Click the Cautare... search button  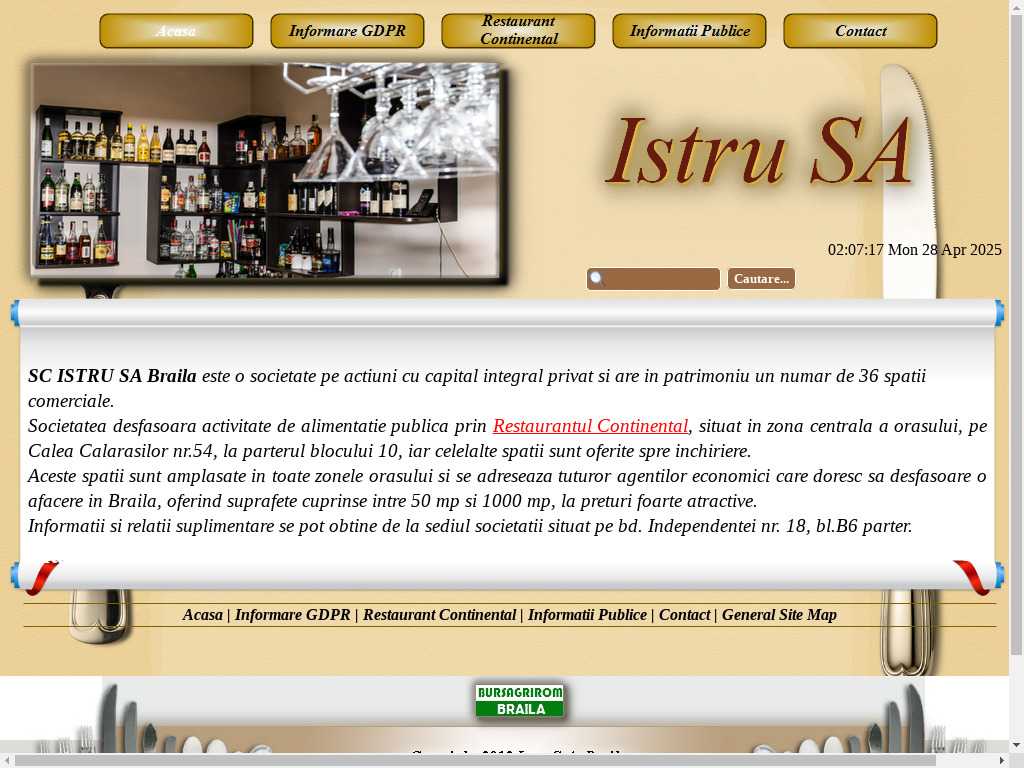[x=761, y=279]
